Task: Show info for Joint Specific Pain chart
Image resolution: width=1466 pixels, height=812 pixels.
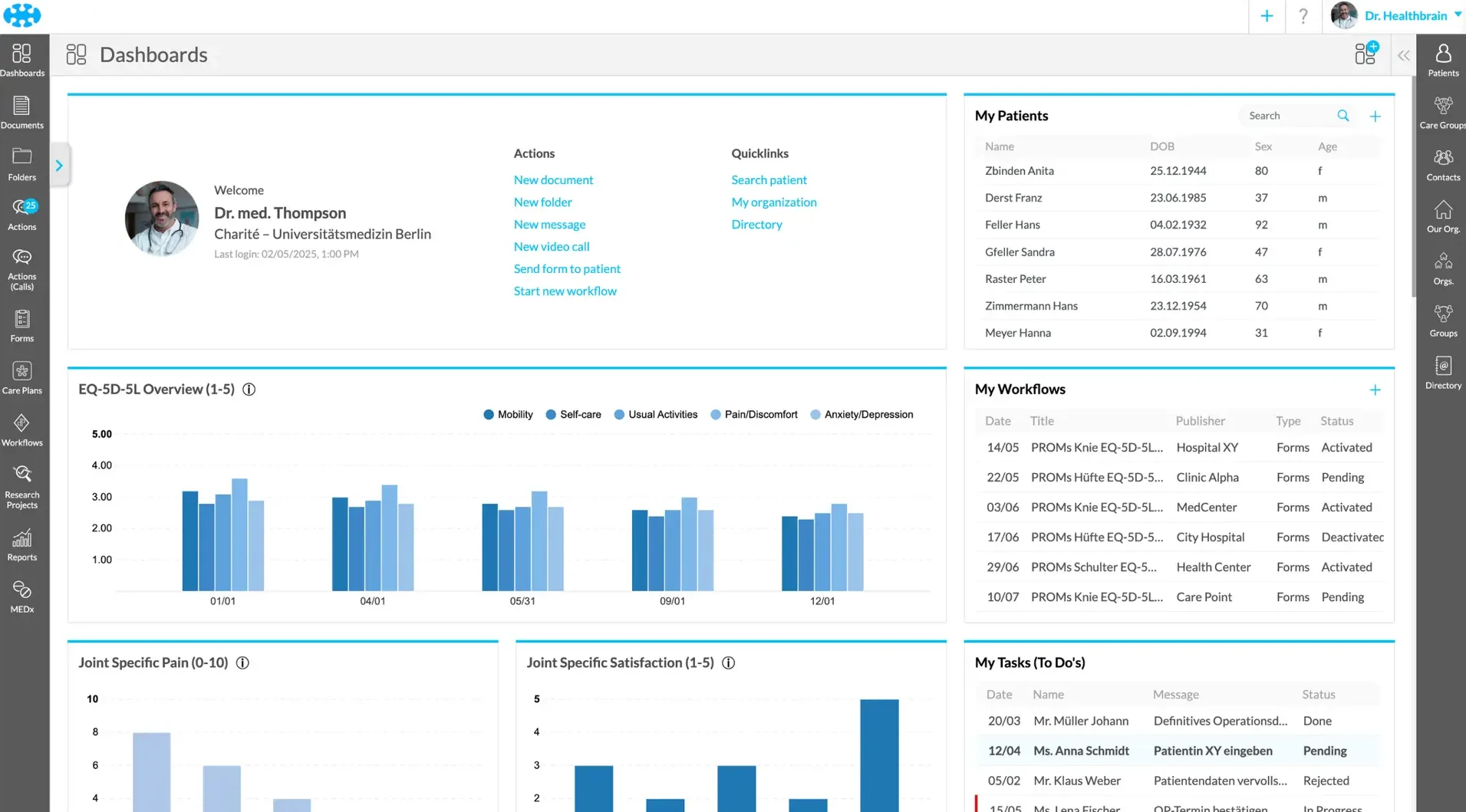Action: (x=242, y=663)
